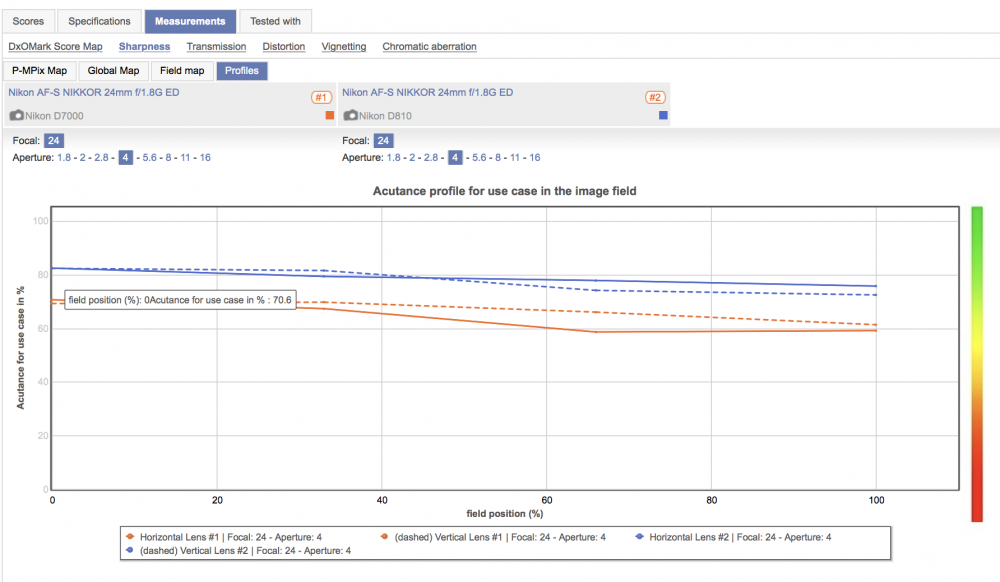The image size is (1000, 582).
Task: Set lens #2 aperture to 1.8
Action: [x=393, y=157]
